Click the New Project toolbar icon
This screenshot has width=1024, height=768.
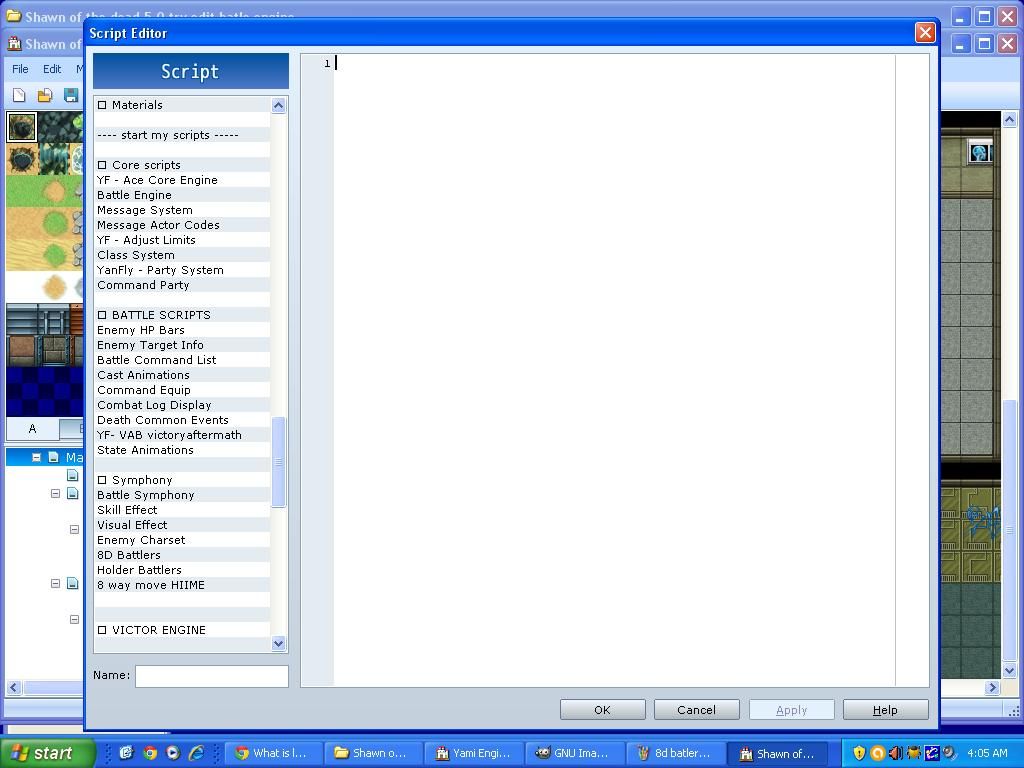coord(19,96)
